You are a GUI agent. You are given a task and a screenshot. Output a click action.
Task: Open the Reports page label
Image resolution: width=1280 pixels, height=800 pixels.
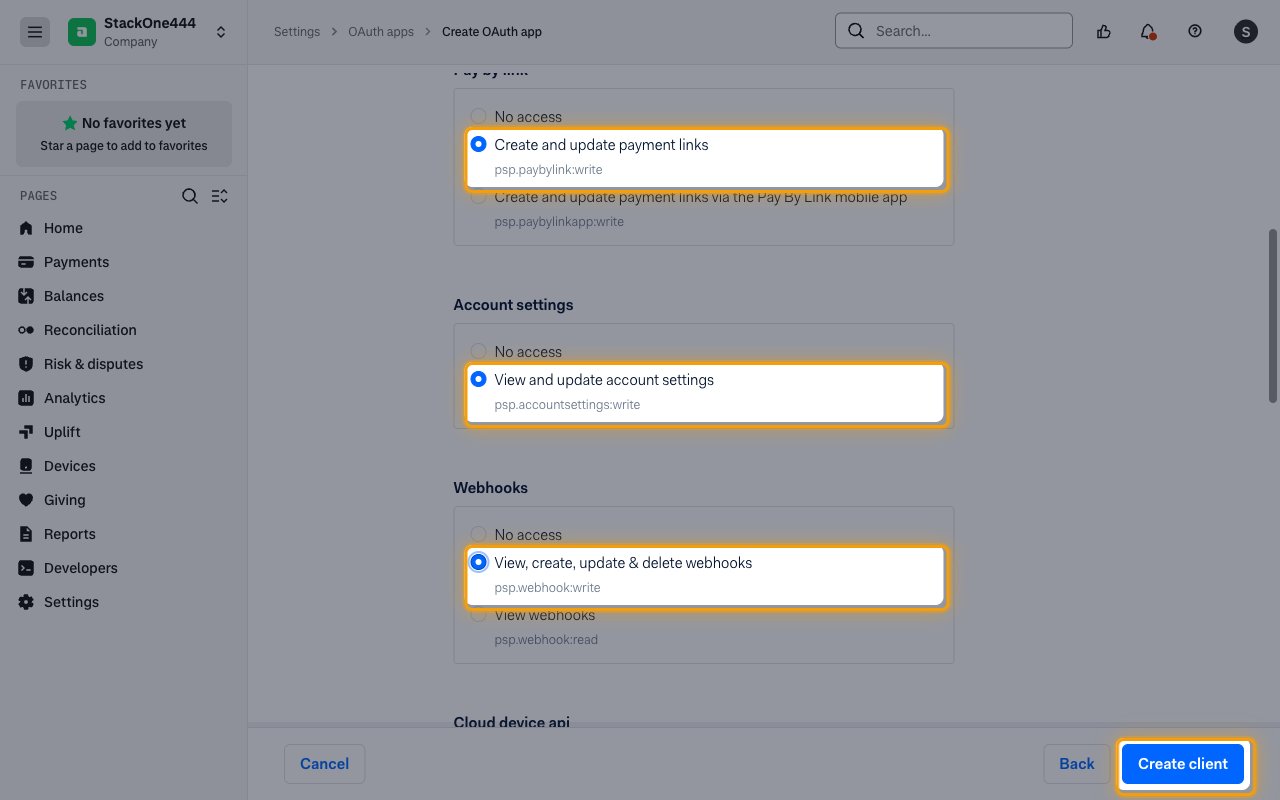pyautogui.click(x=70, y=534)
